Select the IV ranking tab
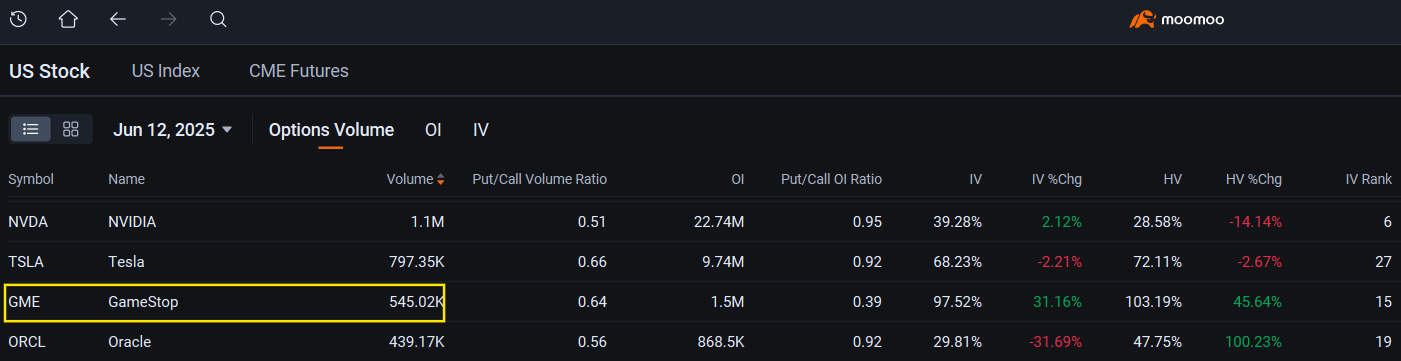1401x361 pixels. (481, 130)
